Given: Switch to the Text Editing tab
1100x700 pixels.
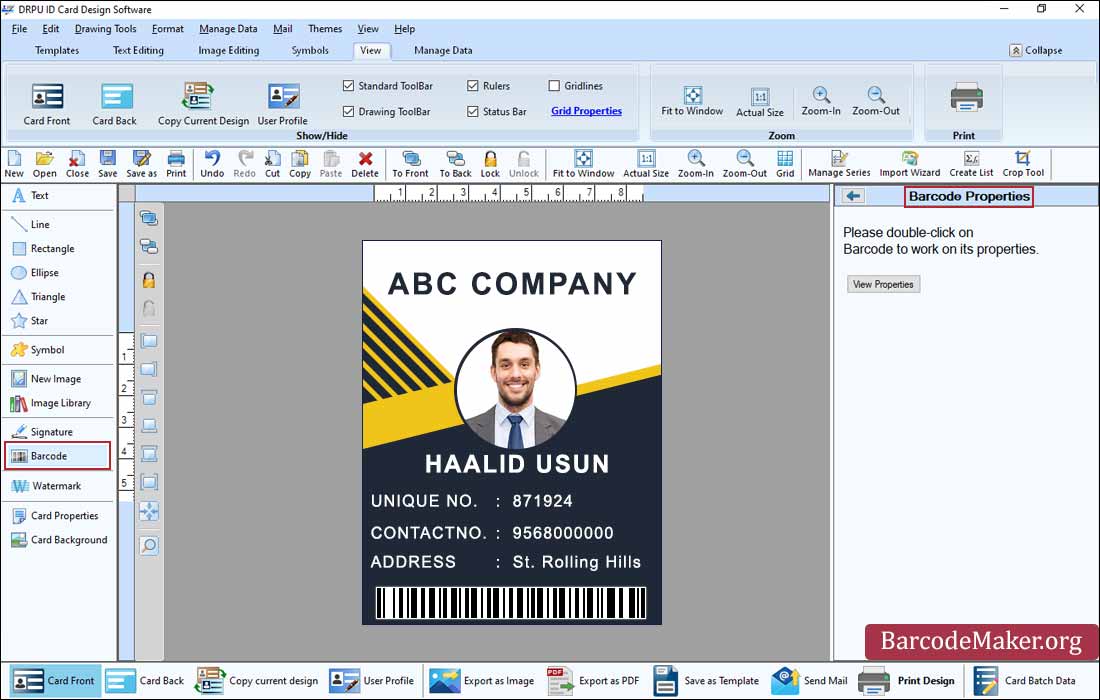Looking at the screenshot, I should (138, 51).
